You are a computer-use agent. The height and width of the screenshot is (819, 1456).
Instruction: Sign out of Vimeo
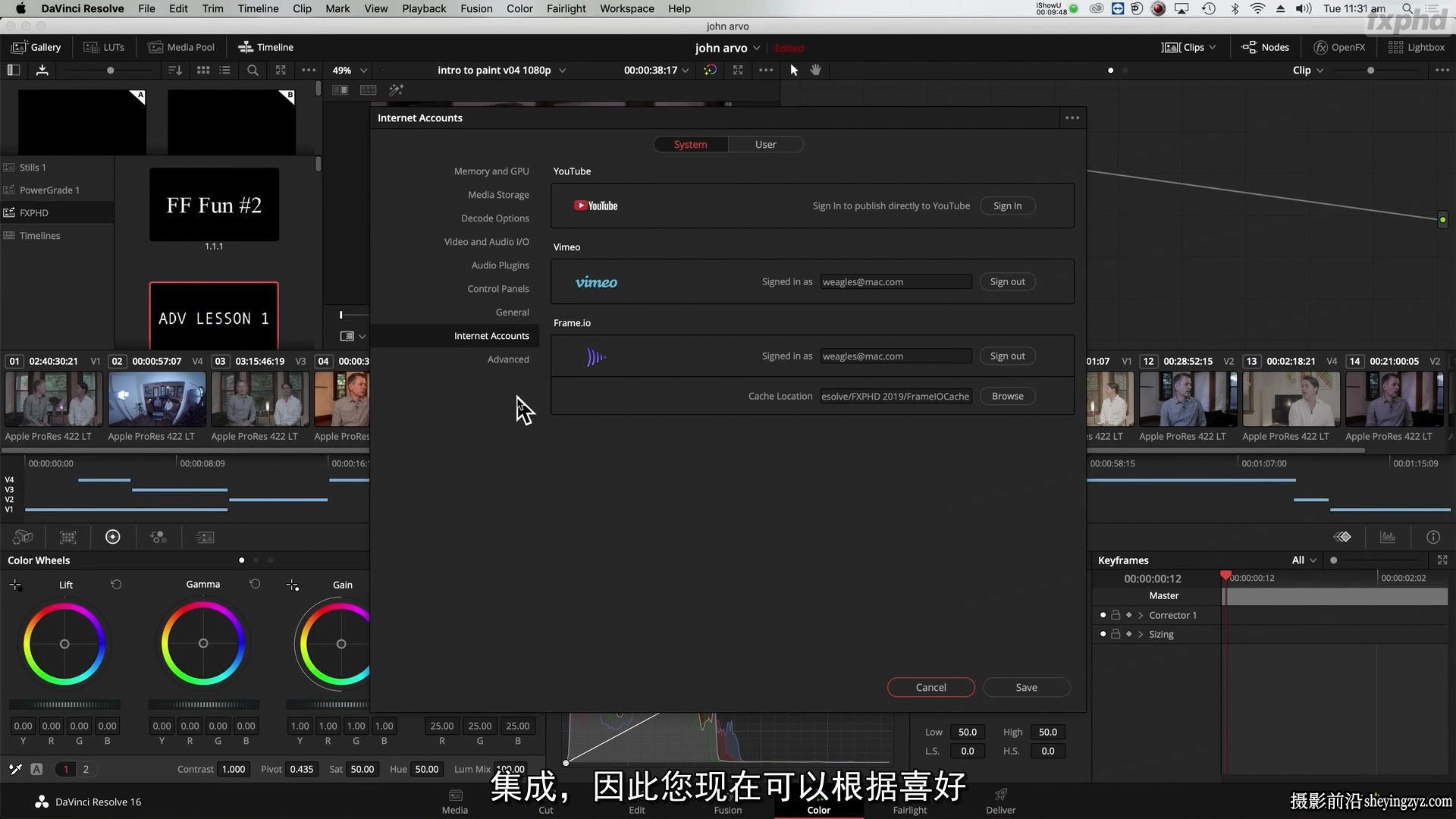[1007, 281]
